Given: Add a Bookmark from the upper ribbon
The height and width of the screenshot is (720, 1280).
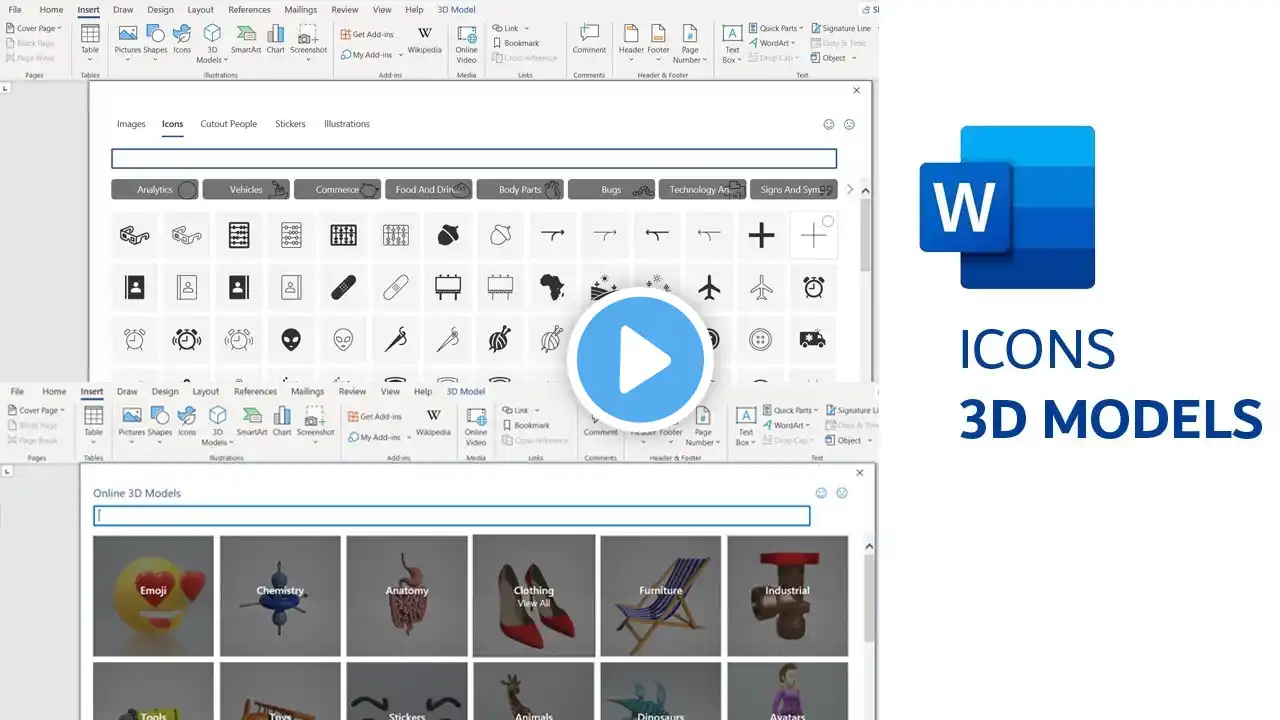Looking at the screenshot, I should pyautogui.click(x=516, y=43).
